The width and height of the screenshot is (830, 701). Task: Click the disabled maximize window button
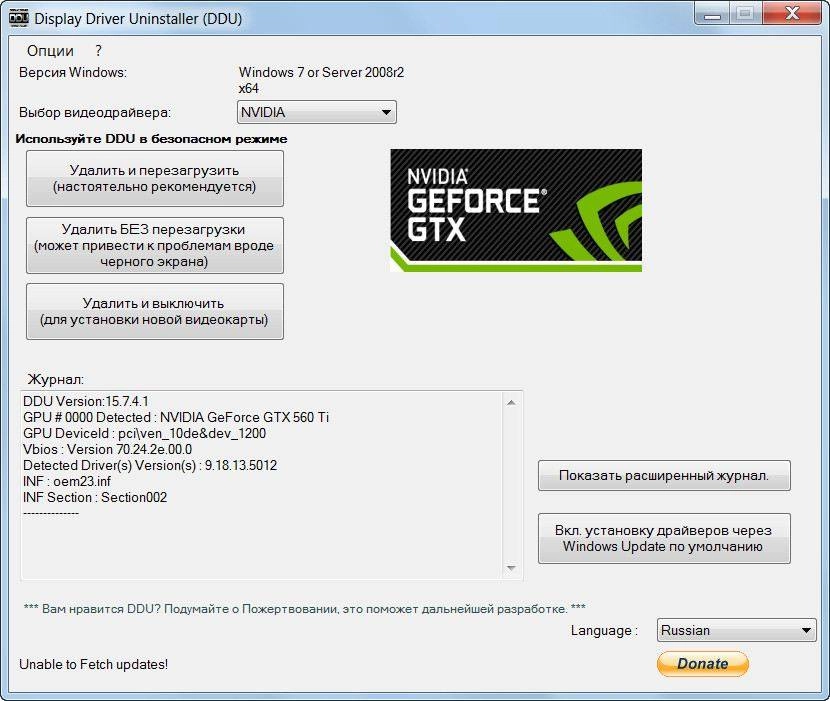[746, 13]
